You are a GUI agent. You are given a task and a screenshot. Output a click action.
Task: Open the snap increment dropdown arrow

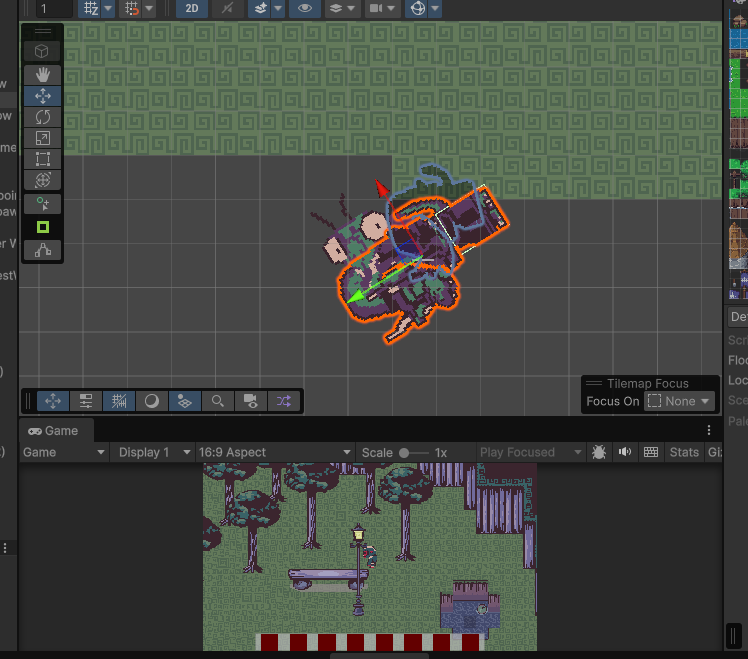[149, 8]
